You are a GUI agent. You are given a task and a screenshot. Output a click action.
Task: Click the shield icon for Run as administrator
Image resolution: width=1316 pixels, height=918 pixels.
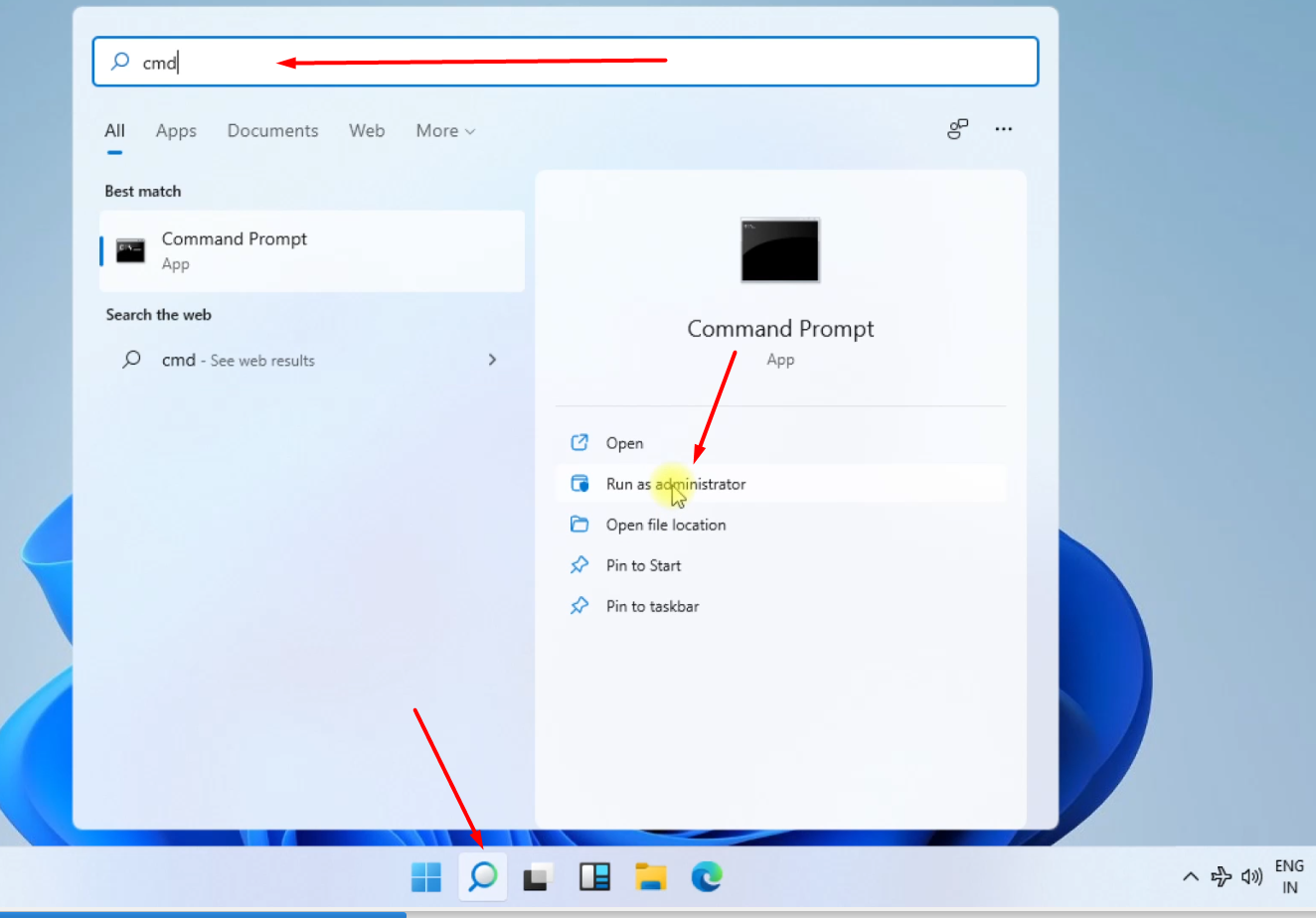point(579,484)
